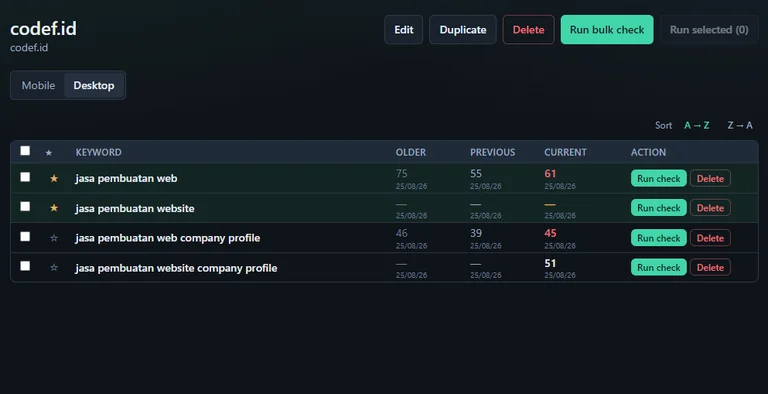
Task: Click the PREVIOUS column header
Action: click(x=492, y=152)
